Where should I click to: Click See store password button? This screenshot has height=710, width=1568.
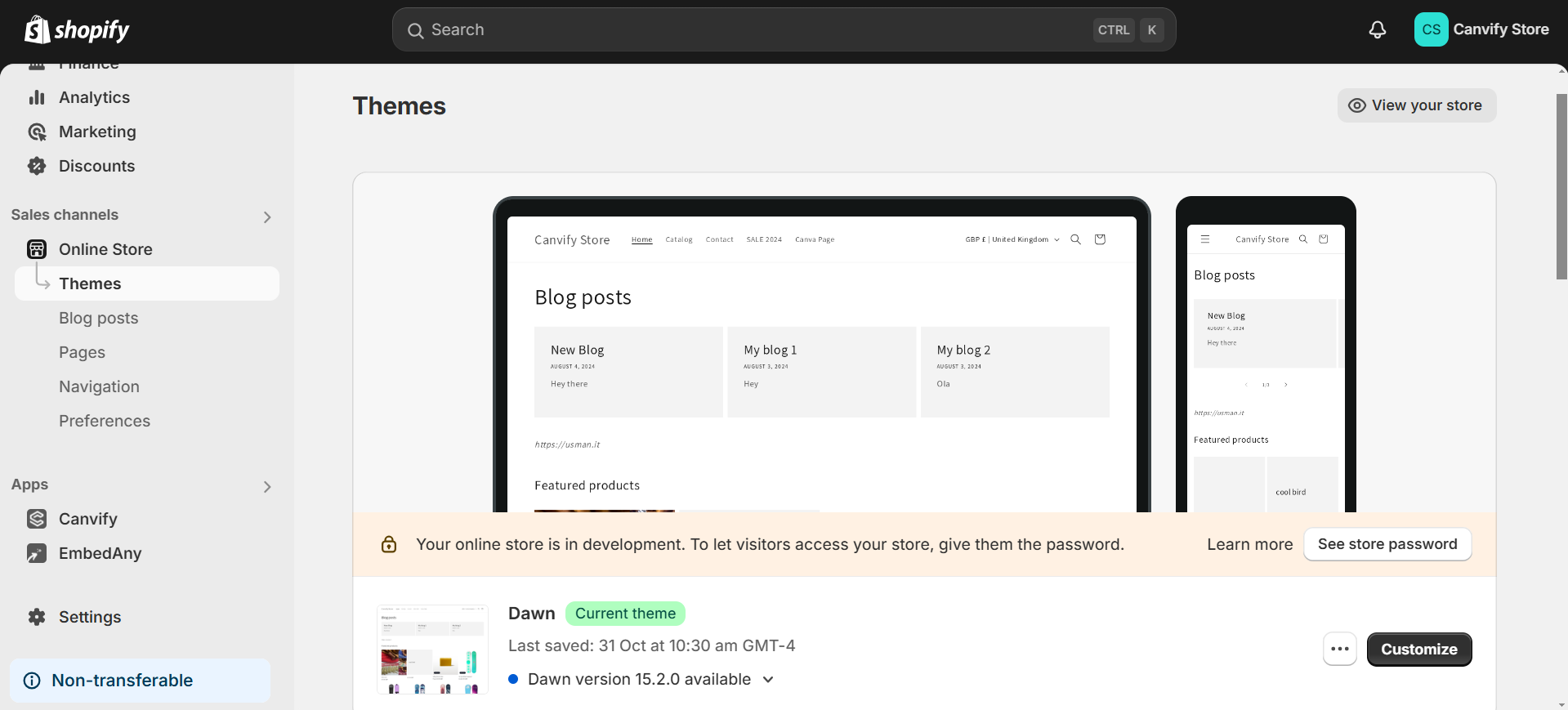click(x=1387, y=544)
